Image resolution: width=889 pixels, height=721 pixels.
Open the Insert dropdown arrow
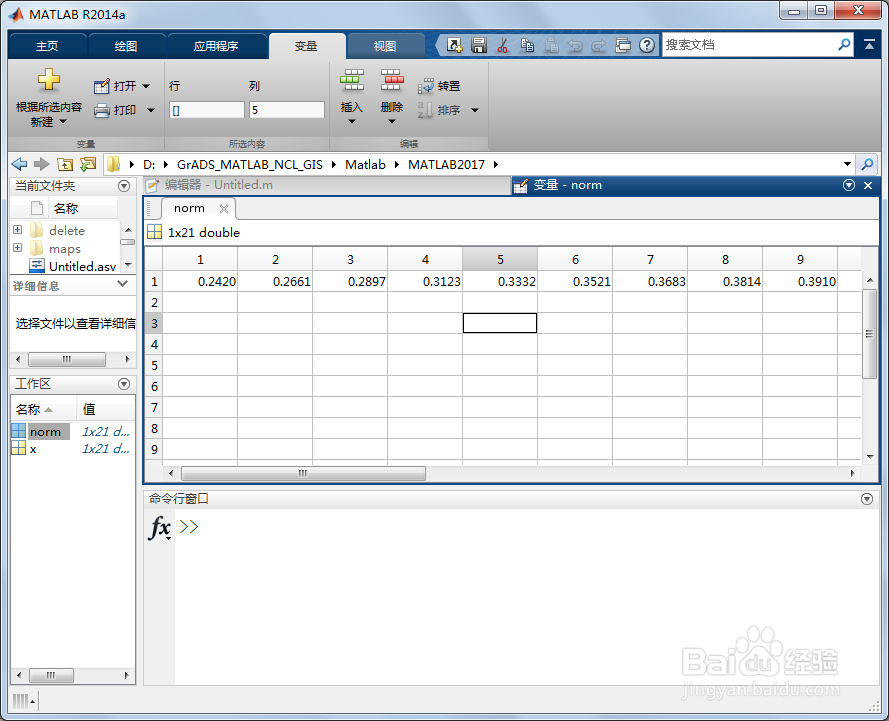[x=352, y=121]
